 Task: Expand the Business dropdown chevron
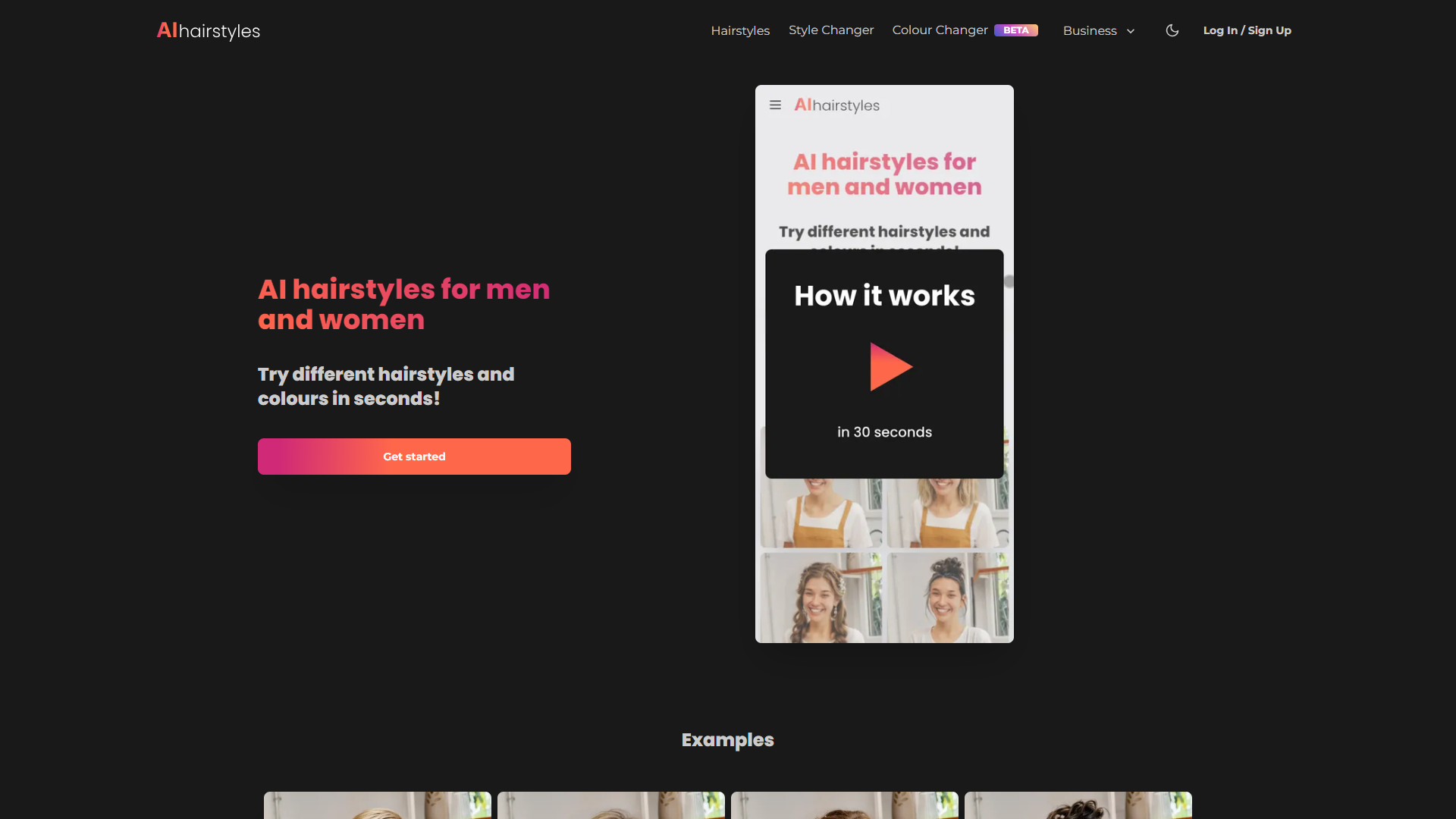pyautogui.click(x=1131, y=31)
